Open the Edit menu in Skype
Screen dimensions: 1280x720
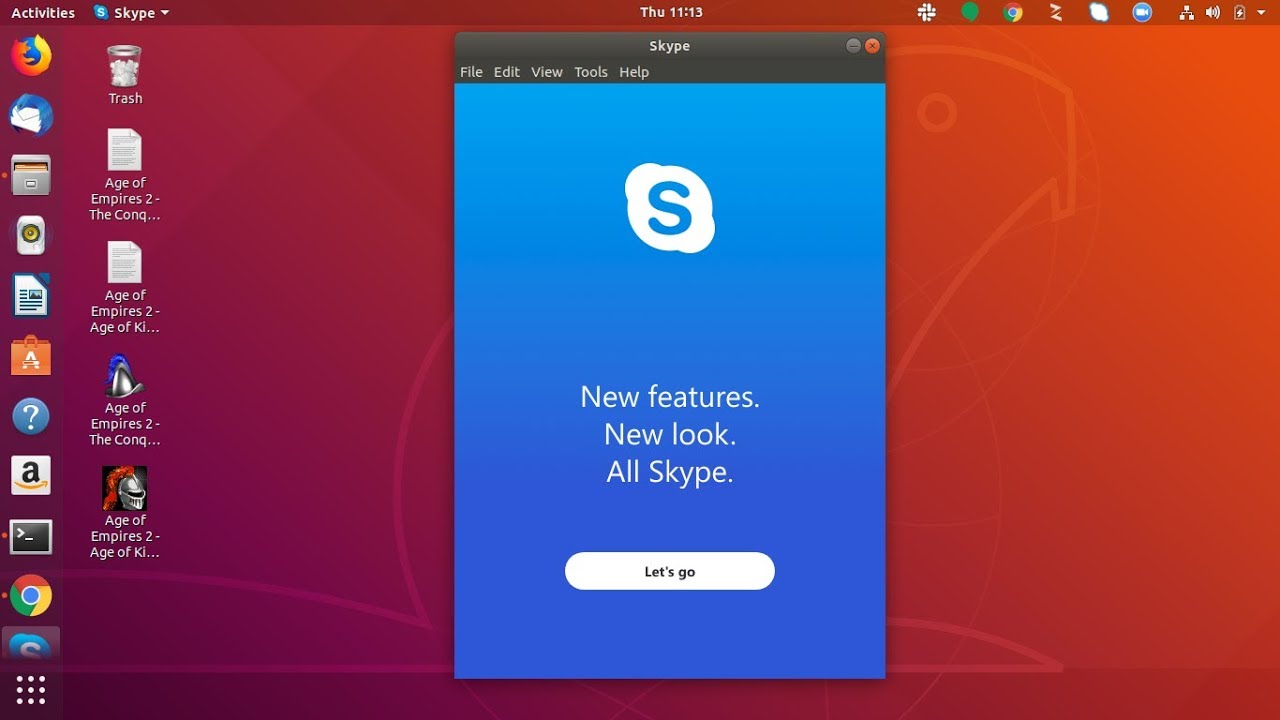point(507,72)
